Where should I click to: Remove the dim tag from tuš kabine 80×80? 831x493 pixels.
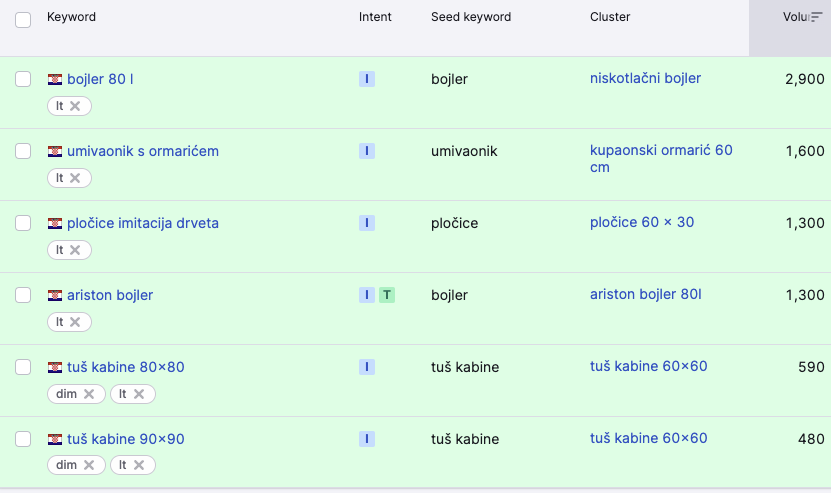[x=89, y=394]
